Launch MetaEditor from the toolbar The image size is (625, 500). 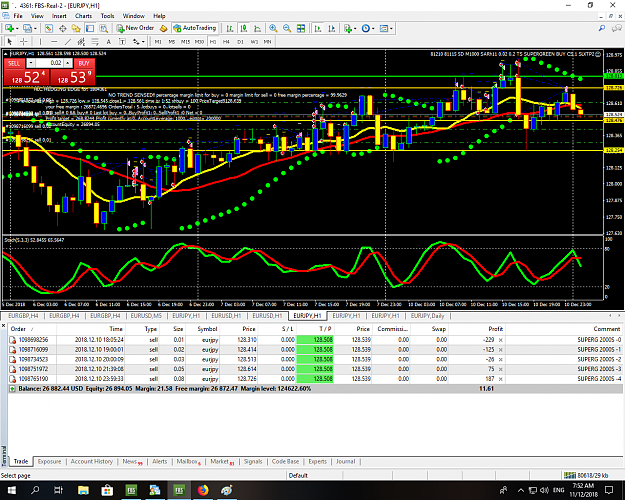(163, 28)
